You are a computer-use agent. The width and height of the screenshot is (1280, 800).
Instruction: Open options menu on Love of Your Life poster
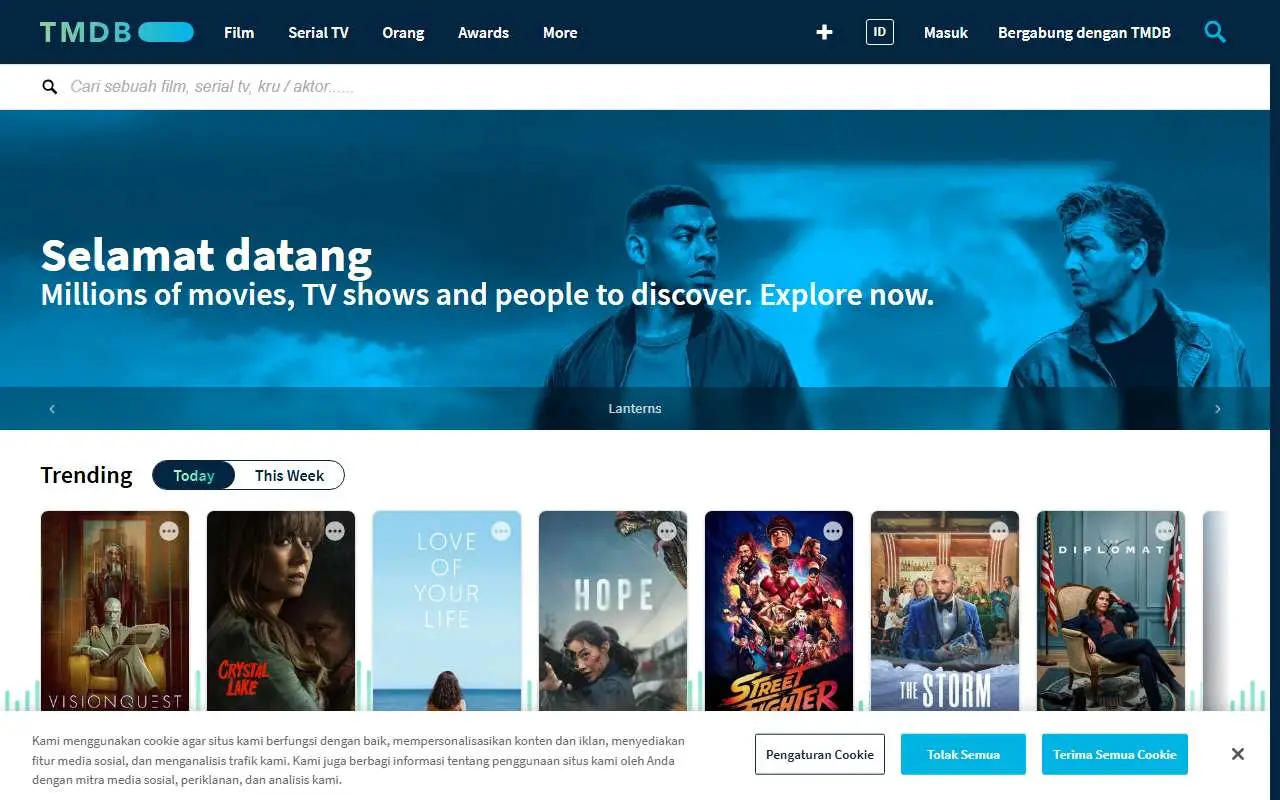[x=501, y=531]
